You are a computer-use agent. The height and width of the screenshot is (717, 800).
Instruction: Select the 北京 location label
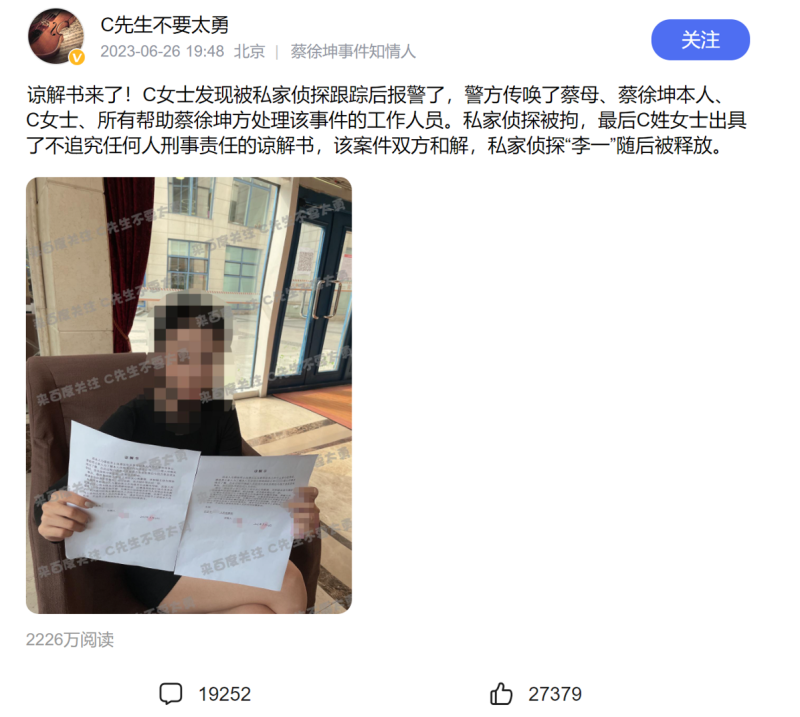point(249,52)
